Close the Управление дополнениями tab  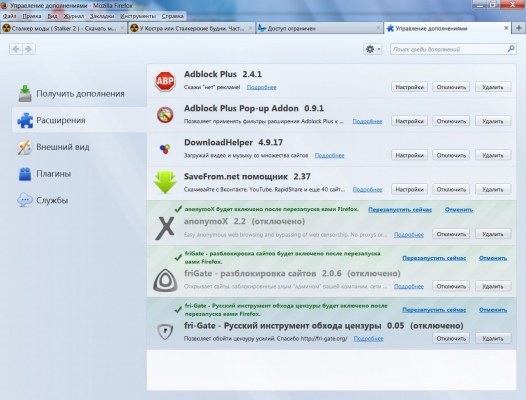(x=506, y=28)
